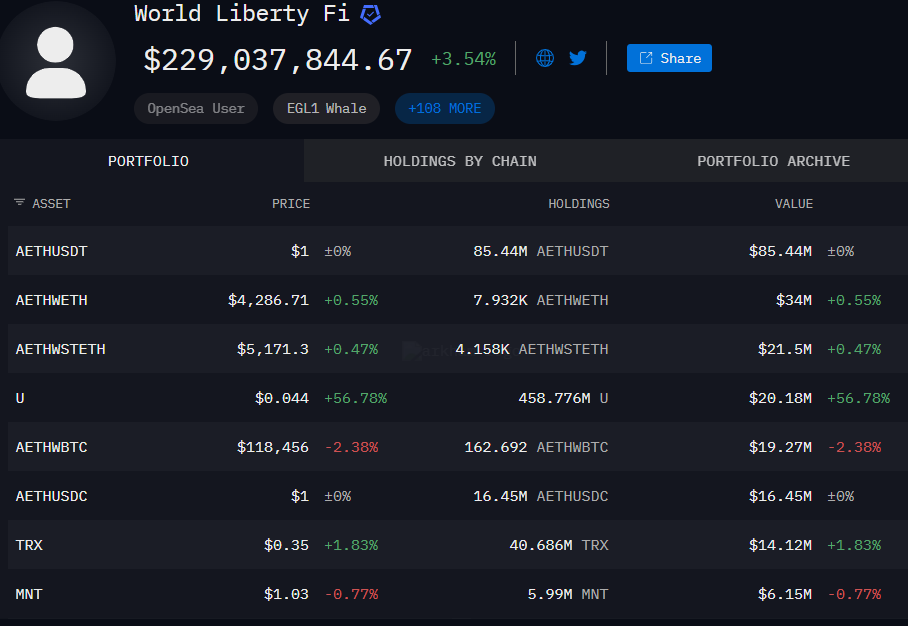Click AETHWBTC price $118,456

click(x=273, y=447)
